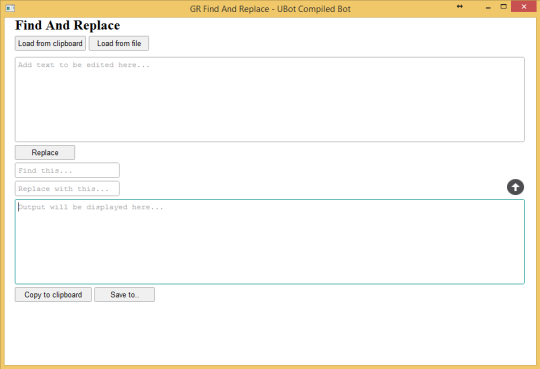The height and width of the screenshot is (369, 540).
Task: Click the 'Replace with this...' field
Action: [67, 188]
